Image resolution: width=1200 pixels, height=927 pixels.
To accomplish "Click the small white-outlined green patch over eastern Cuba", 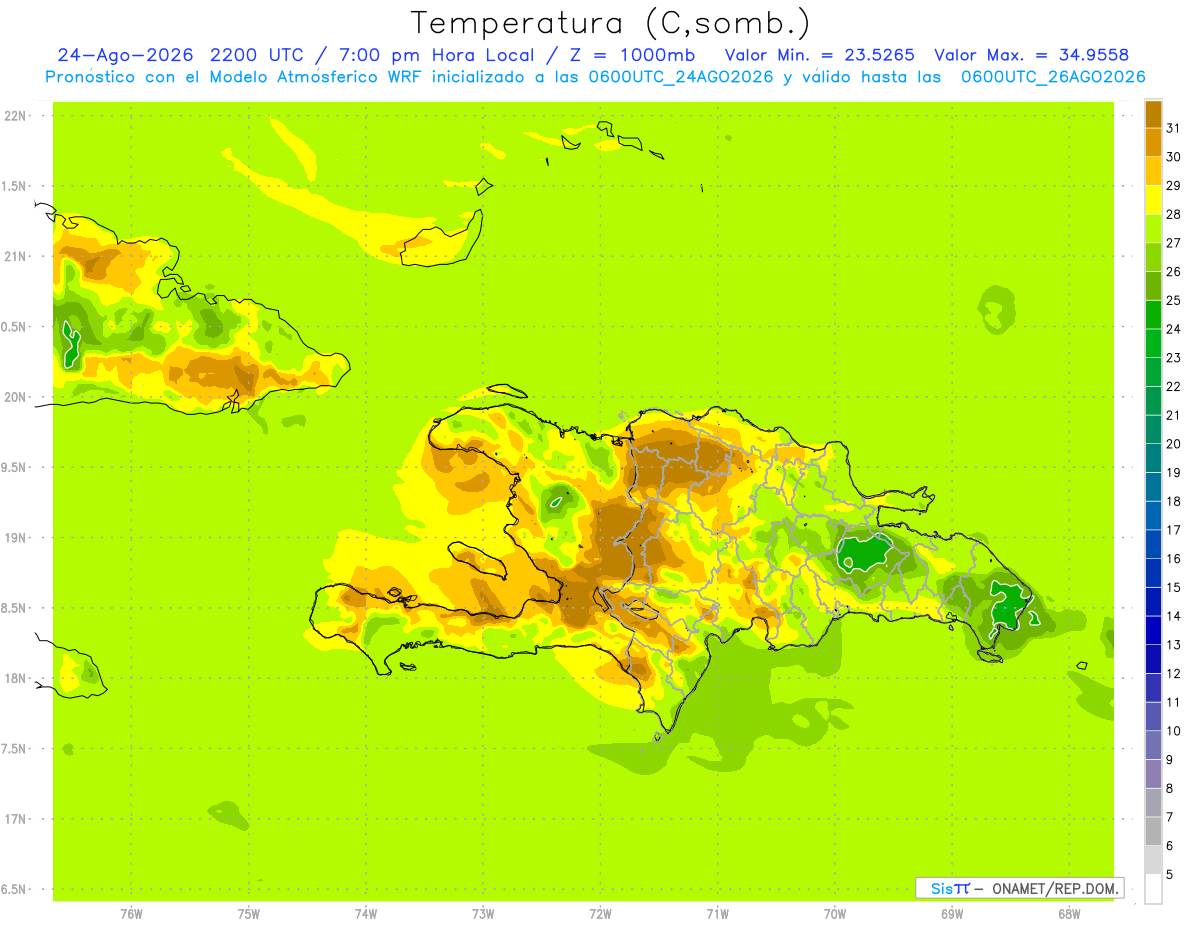I will coord(70,344).
